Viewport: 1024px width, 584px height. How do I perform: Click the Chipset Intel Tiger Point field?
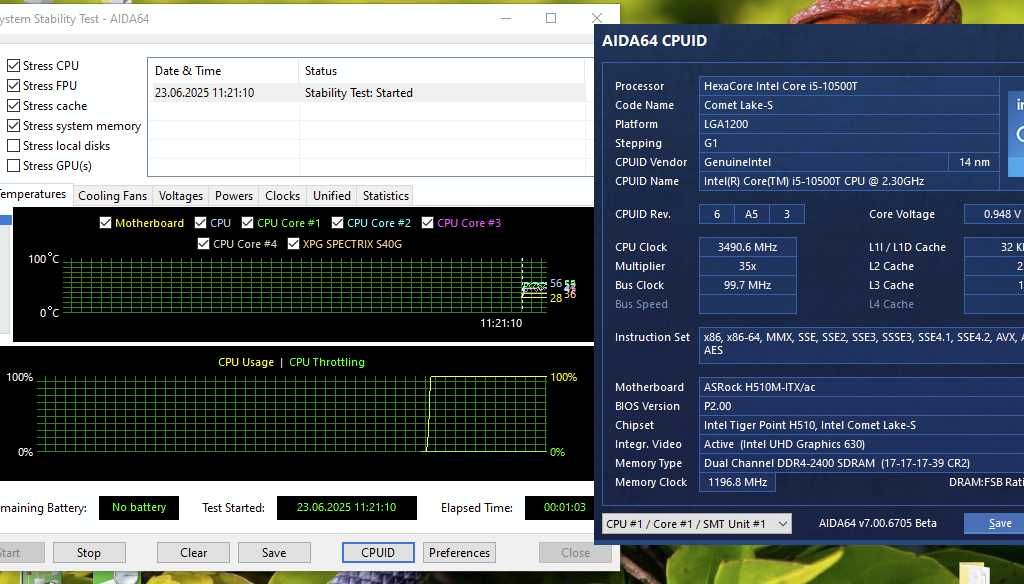(x=861, y=425)
